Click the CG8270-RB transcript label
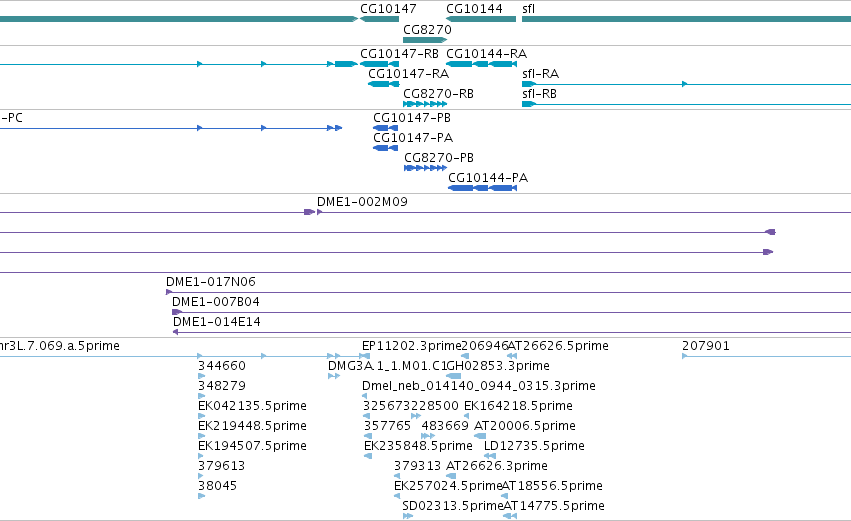Screen dimensions: 851x521 click(439, 94)
